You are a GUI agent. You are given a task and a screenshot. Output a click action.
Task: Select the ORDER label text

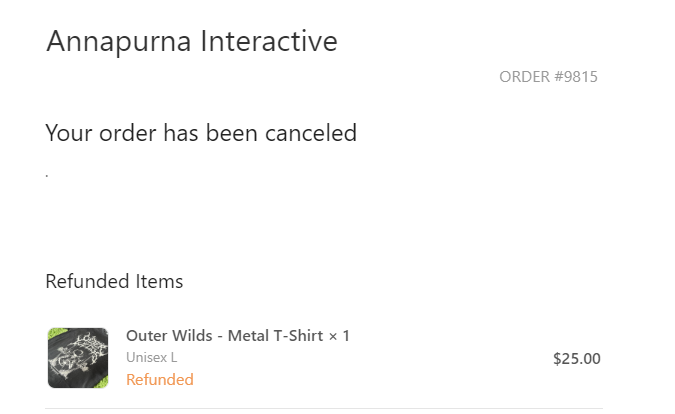click(x=524, y=77)
